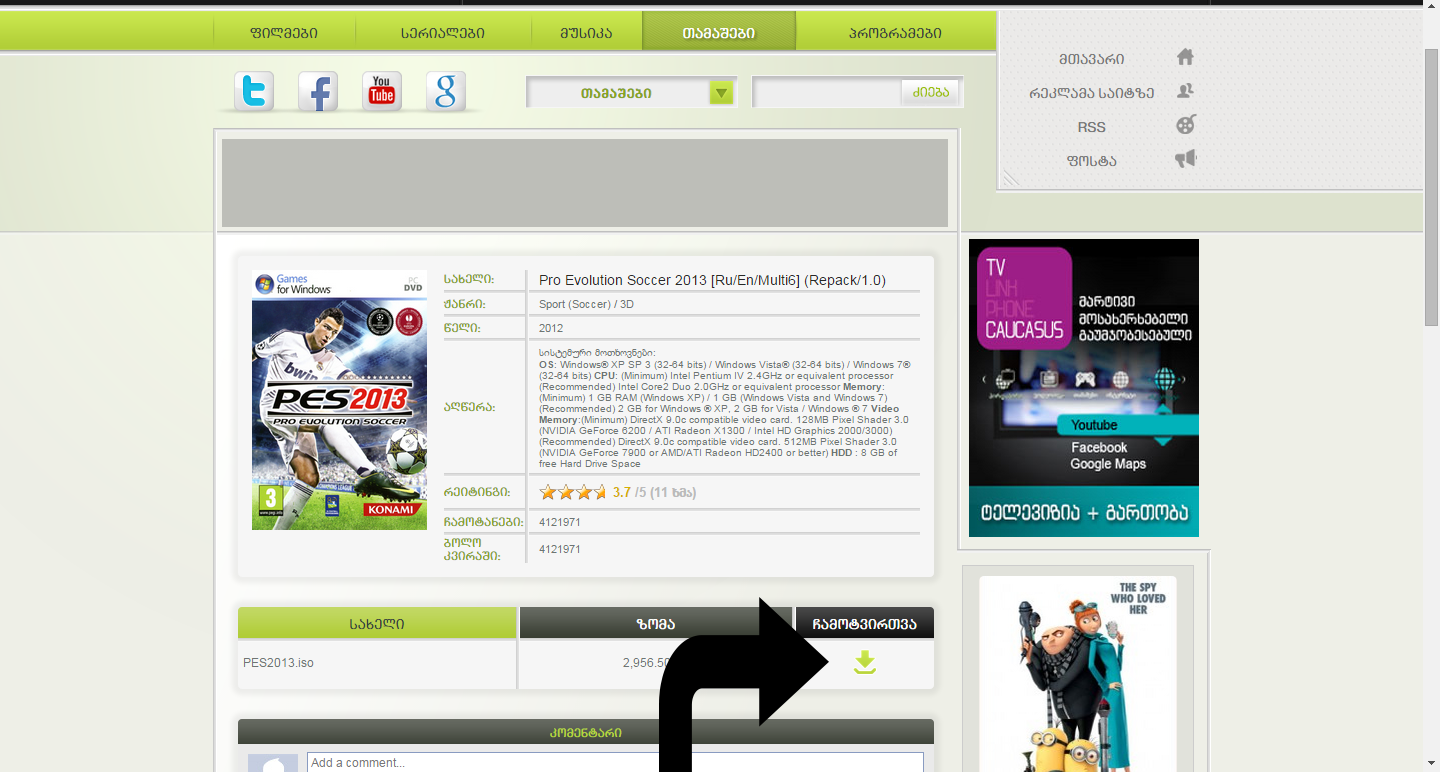Image resolution: width=1440 pixels, height=772 pixels.
Task: Click the year value 2012
Action: click(x=551, y=328)
